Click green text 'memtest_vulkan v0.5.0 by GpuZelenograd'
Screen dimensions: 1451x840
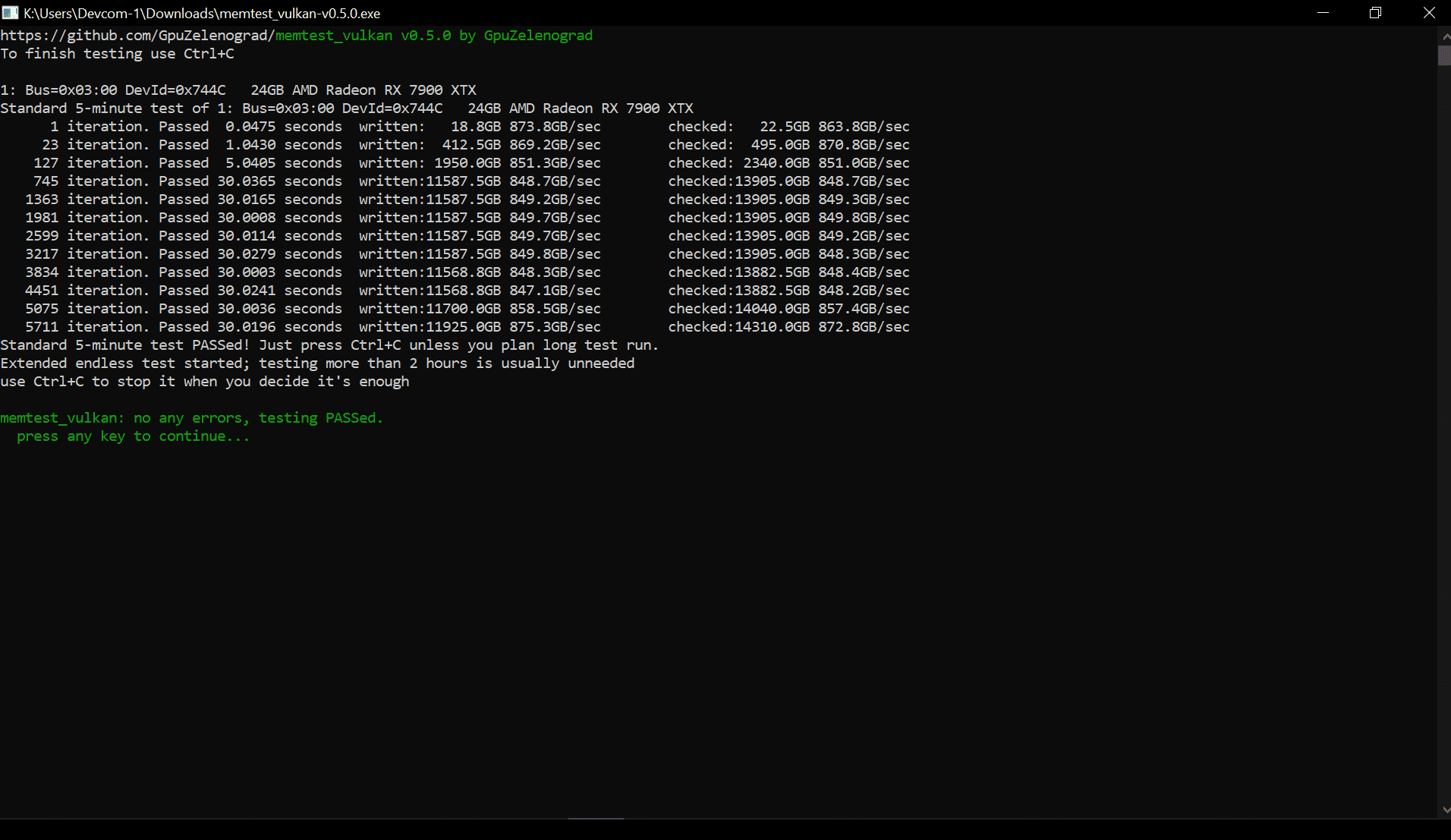(434, 36)
